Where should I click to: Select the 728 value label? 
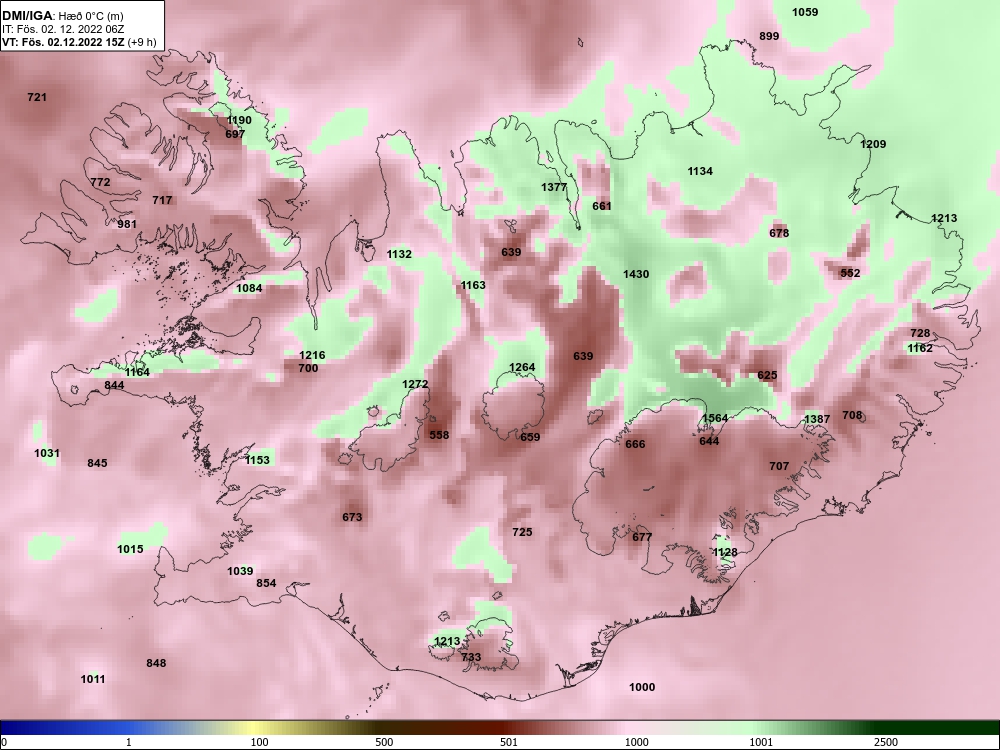click(920, 334)
